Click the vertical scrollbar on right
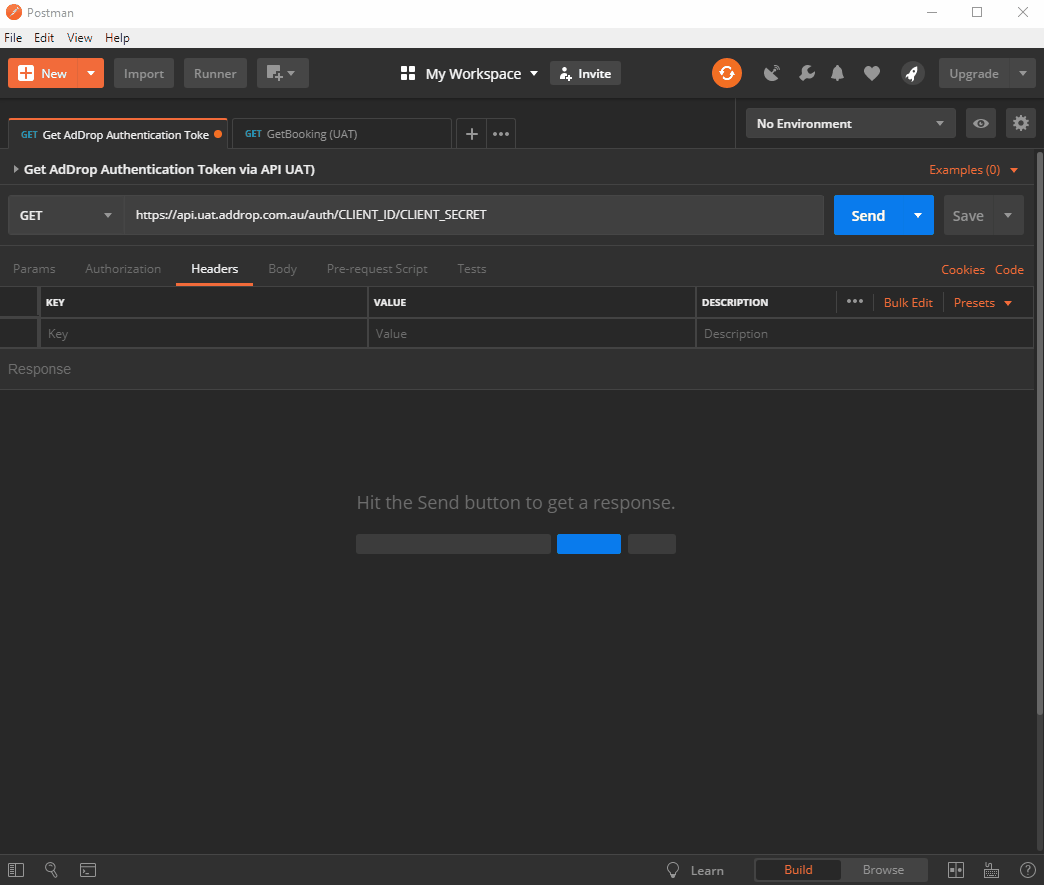Viewport: 1044px width, 885px height. coord(1040,433)
